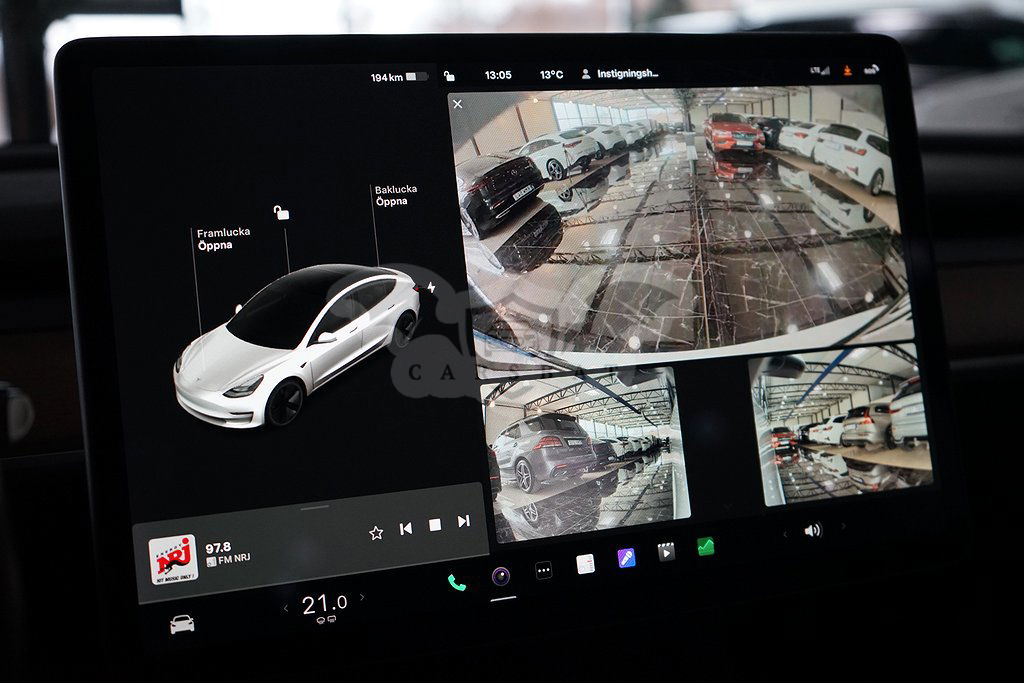
Task: Expand the media player drag handle
Action: pyautogui.click(x=315, y=507)
